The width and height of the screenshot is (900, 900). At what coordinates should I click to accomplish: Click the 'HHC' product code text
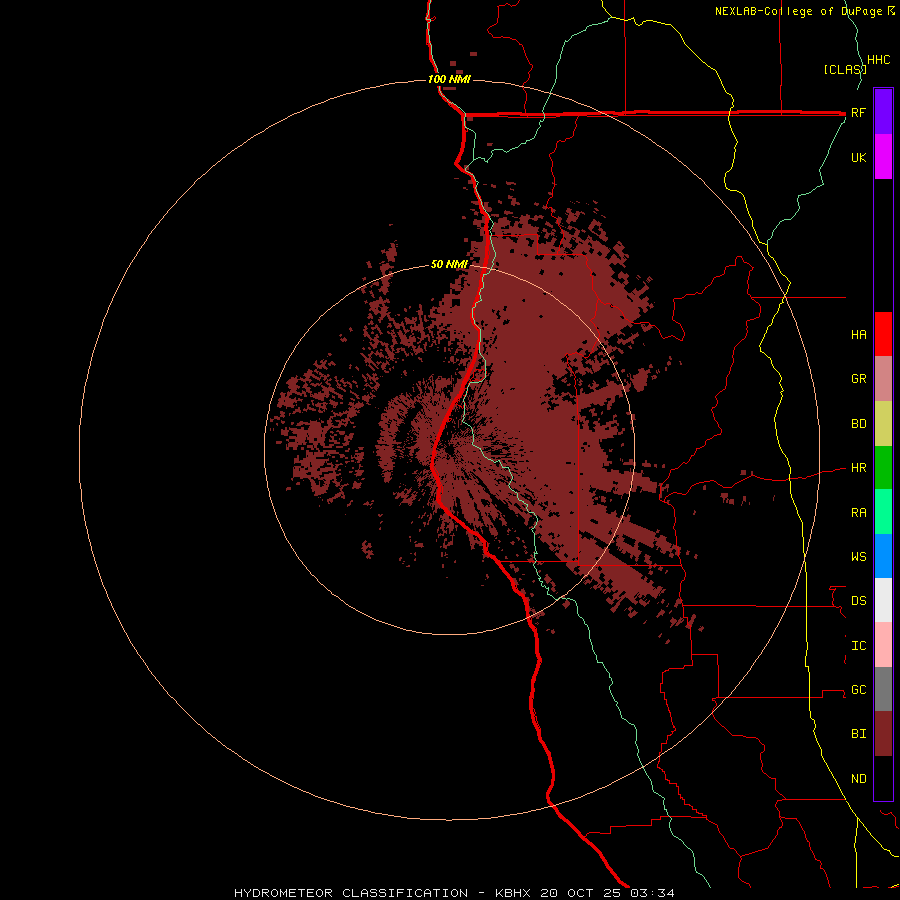[878, 60]
